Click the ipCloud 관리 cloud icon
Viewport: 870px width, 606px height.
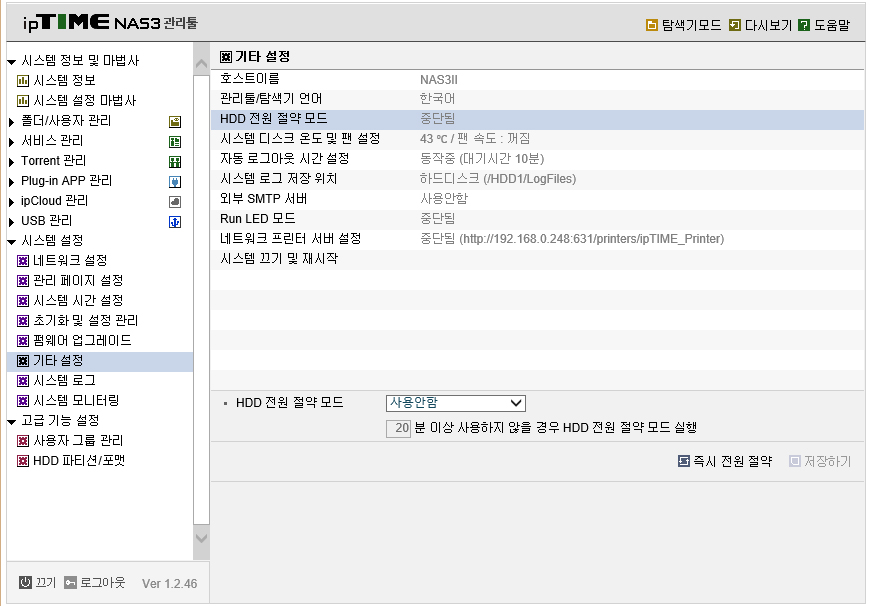point(175,202)
